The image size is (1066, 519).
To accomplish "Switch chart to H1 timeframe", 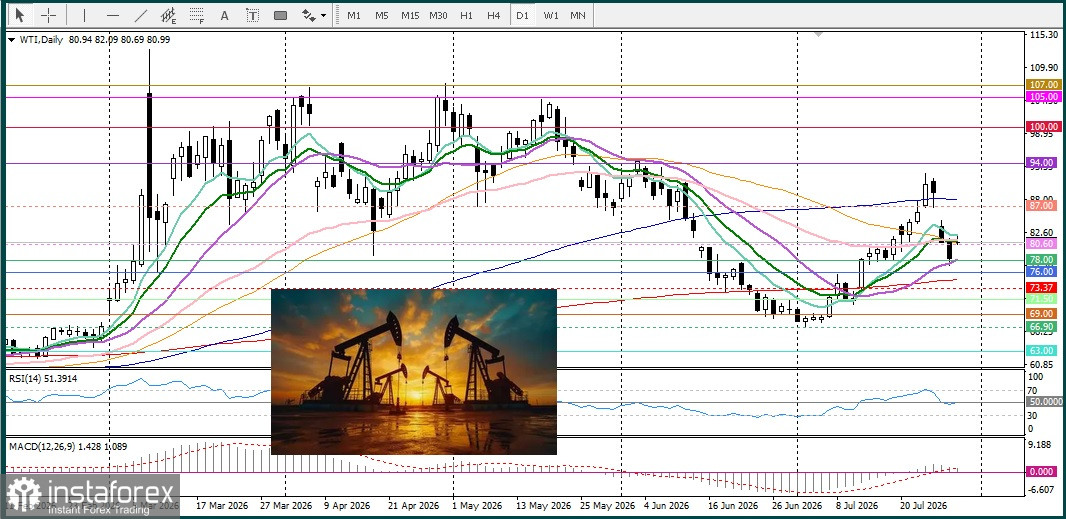I will coord(466,15).
